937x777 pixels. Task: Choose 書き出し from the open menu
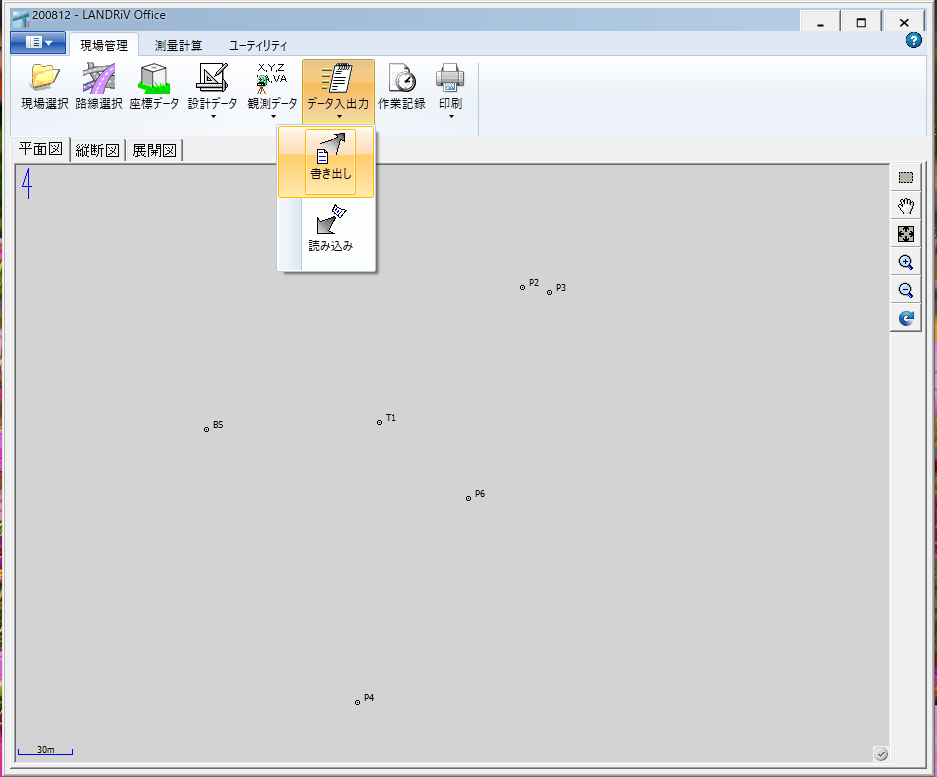(331, 160)
